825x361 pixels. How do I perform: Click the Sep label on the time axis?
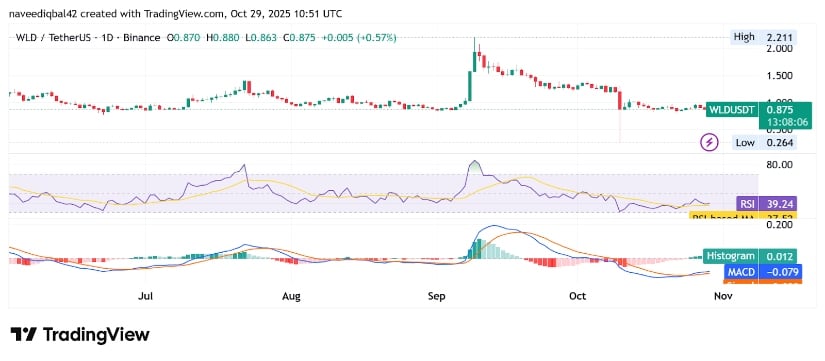tap(437, 296)
